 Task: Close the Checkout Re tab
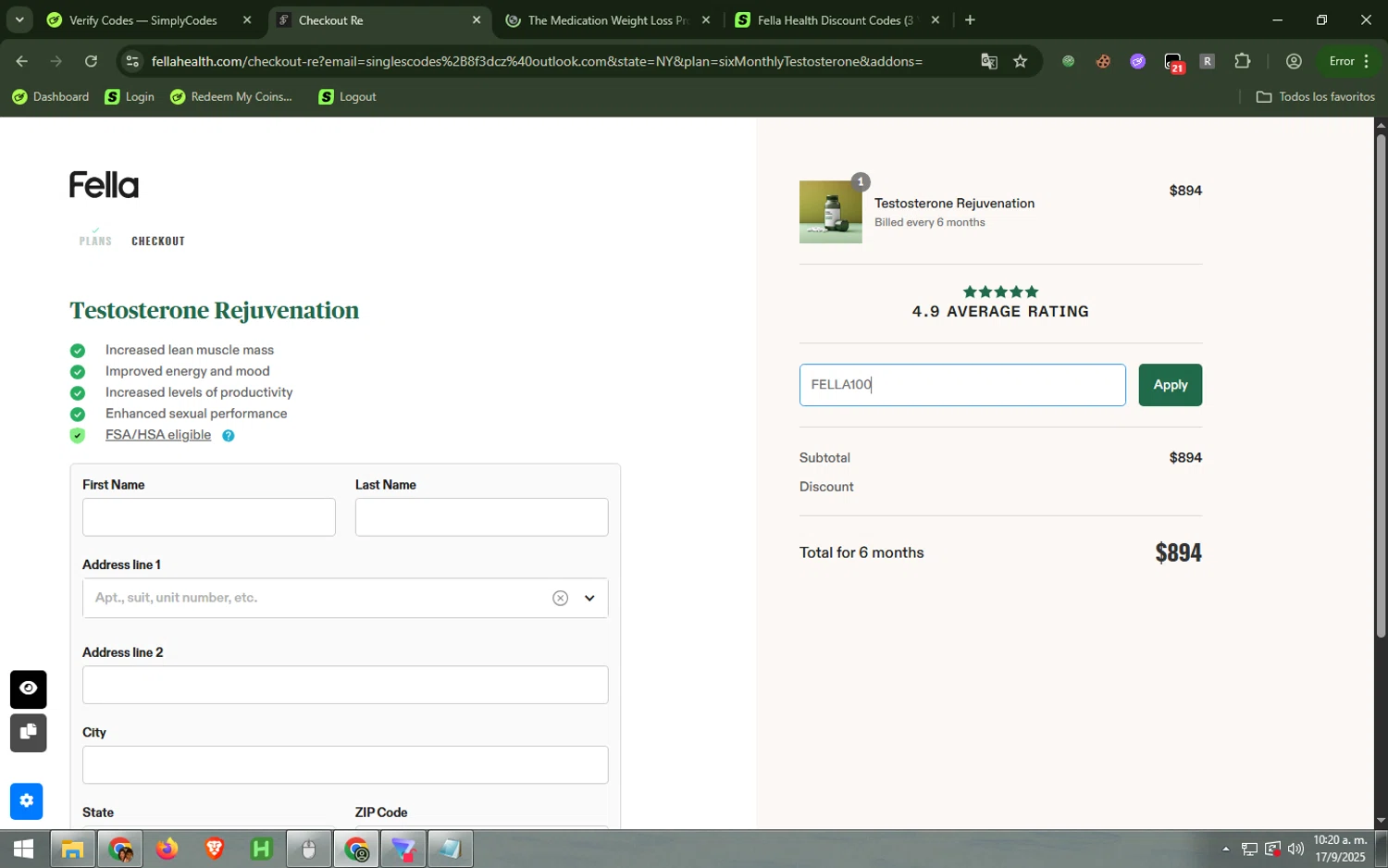477,20
